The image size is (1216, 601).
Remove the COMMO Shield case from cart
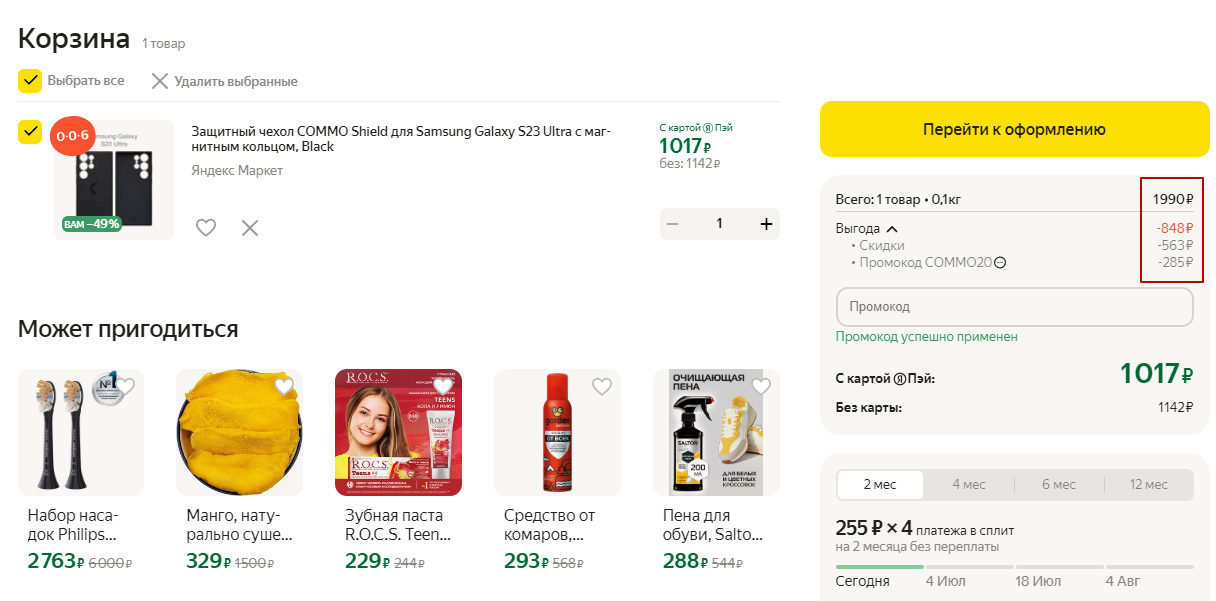pos(250,228)
